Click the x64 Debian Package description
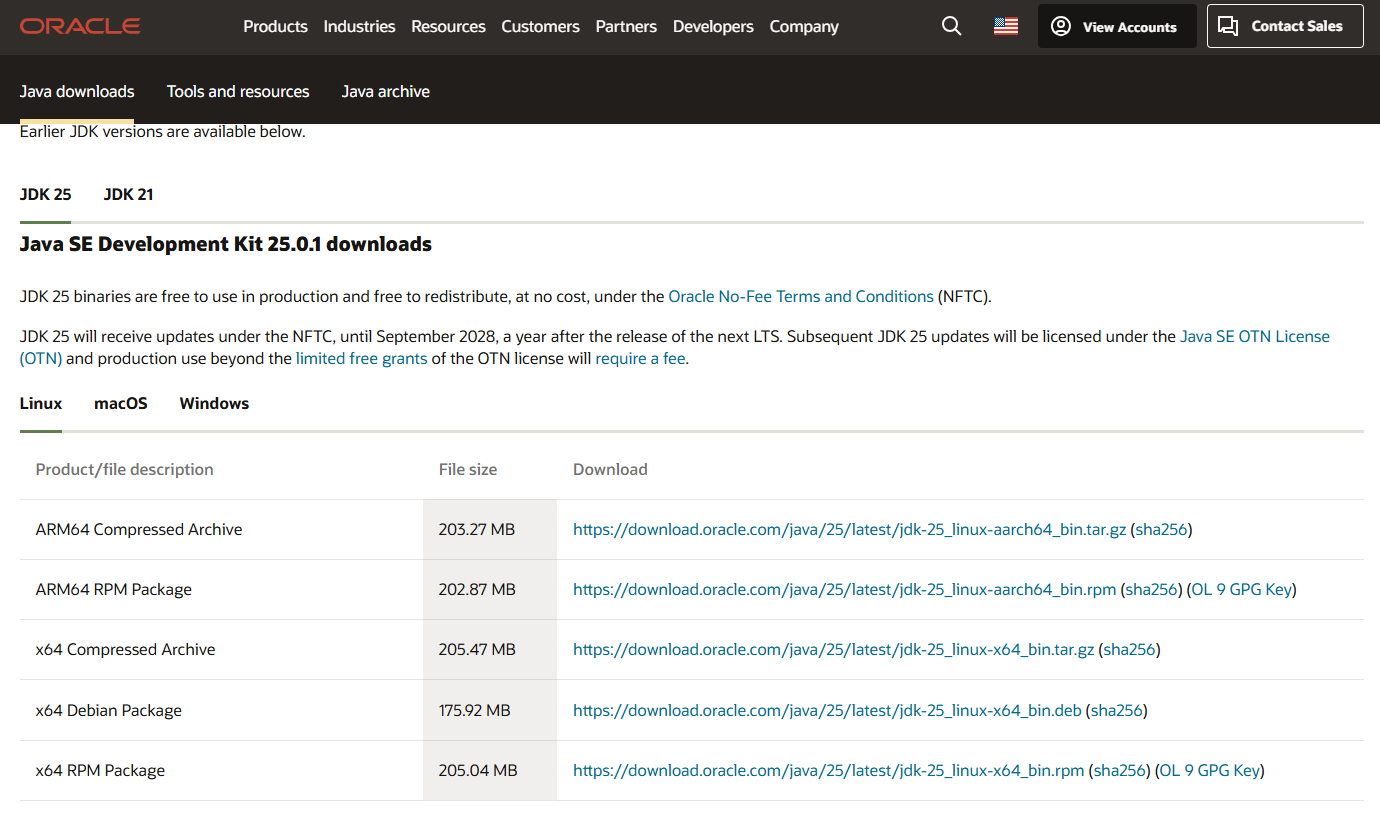 109,710
